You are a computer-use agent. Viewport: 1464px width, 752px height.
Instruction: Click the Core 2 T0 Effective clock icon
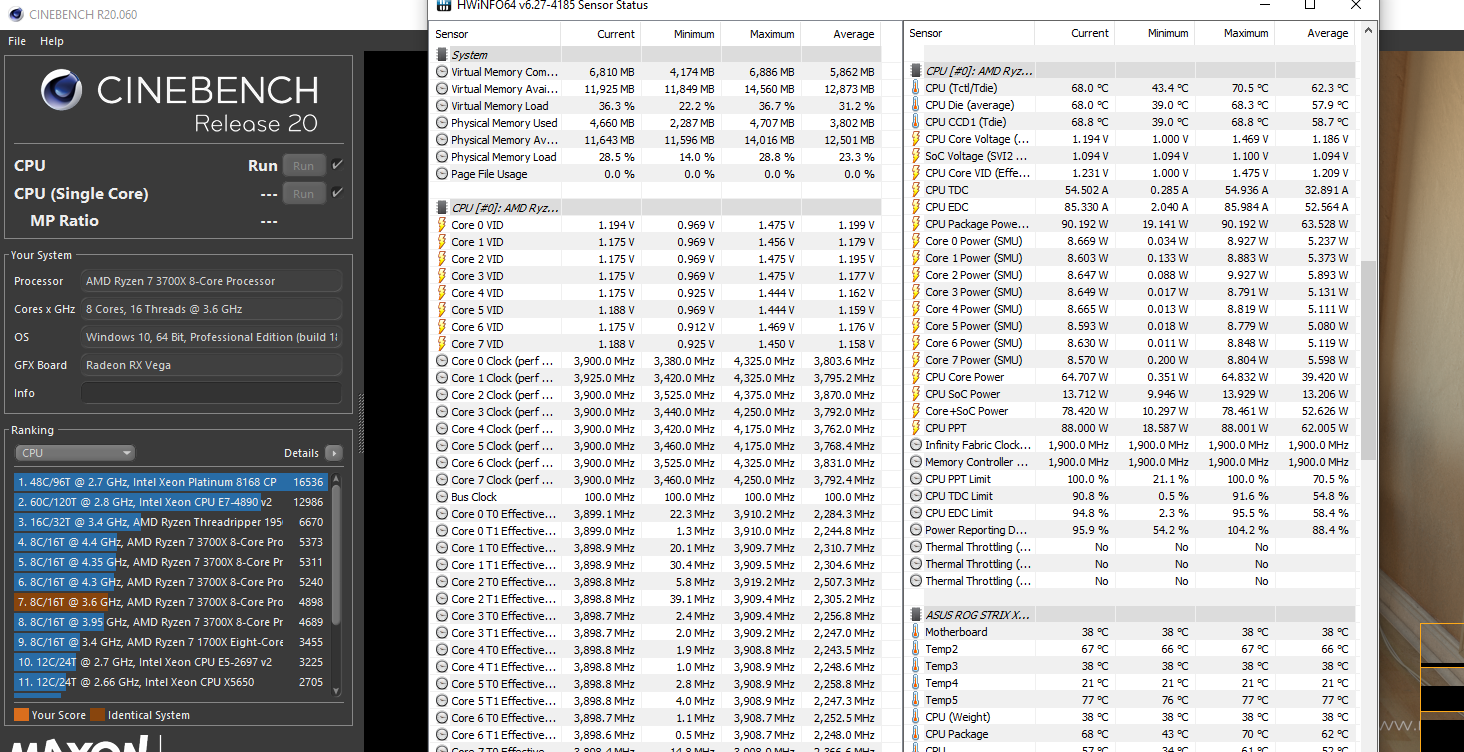[x=442, y=582]
